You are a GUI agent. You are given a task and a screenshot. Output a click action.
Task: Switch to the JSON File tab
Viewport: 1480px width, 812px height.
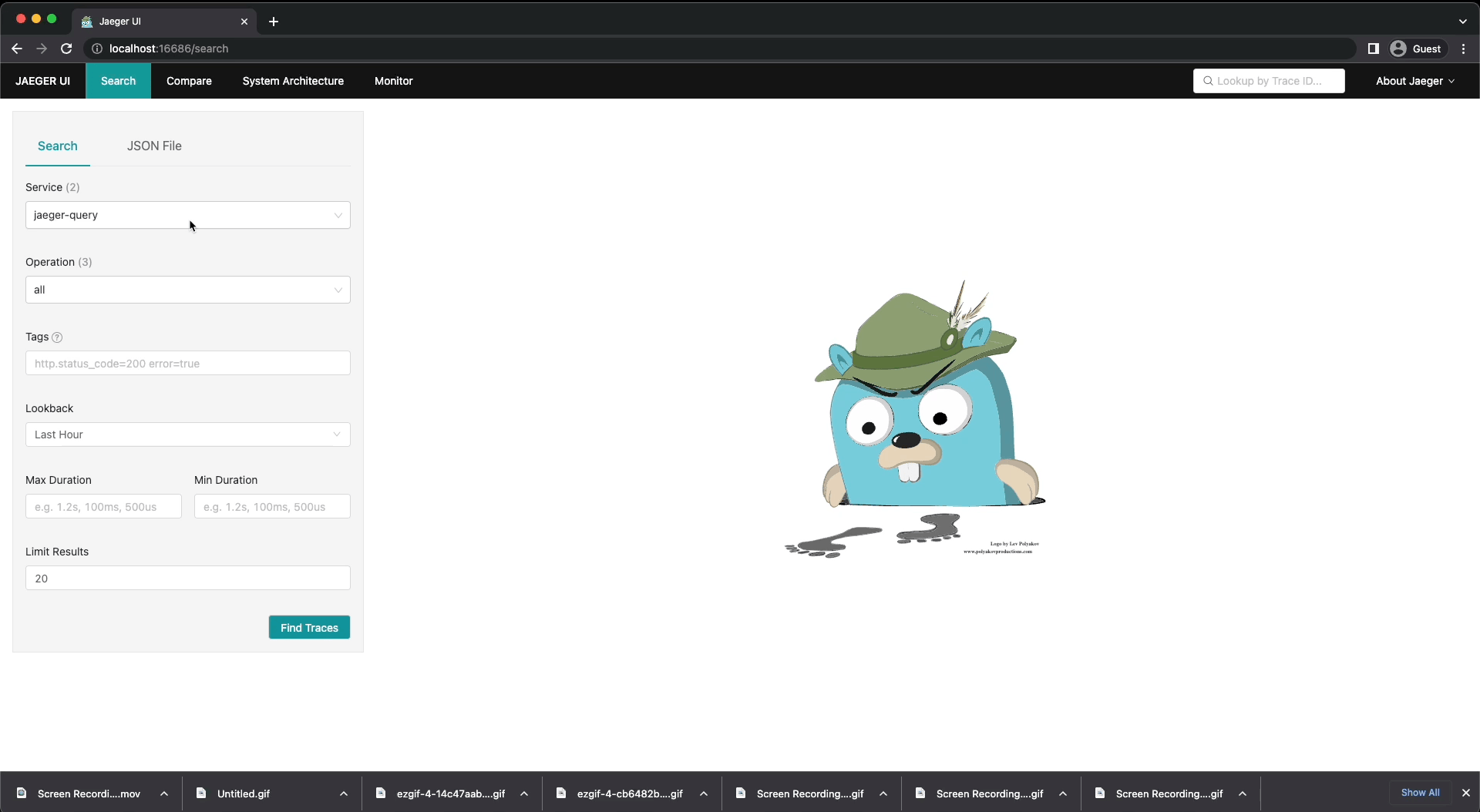154,146
